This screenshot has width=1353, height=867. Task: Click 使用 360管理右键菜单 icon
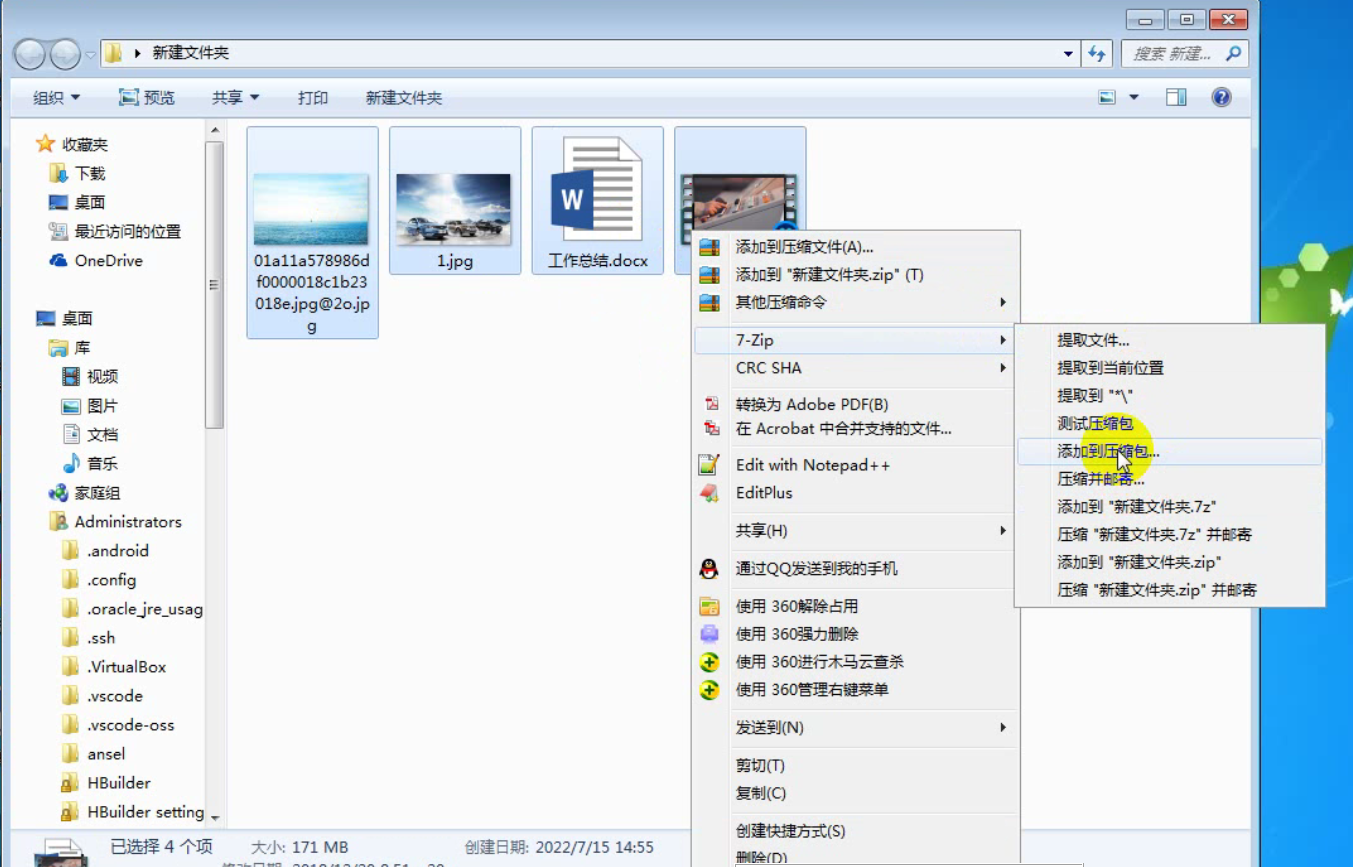pyautogui.click(x=709, y=690)
